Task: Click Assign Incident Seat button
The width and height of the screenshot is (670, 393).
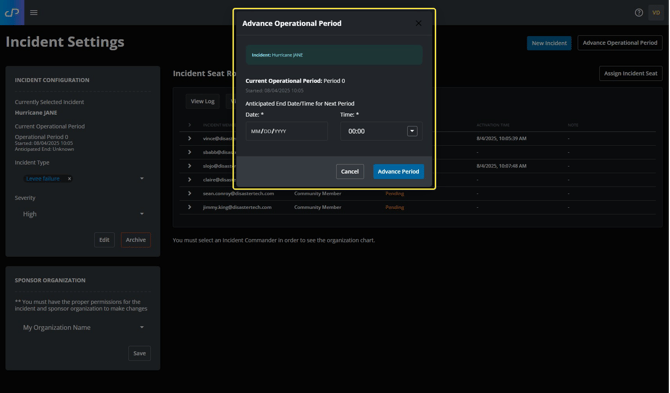Action: pos(631,73)
